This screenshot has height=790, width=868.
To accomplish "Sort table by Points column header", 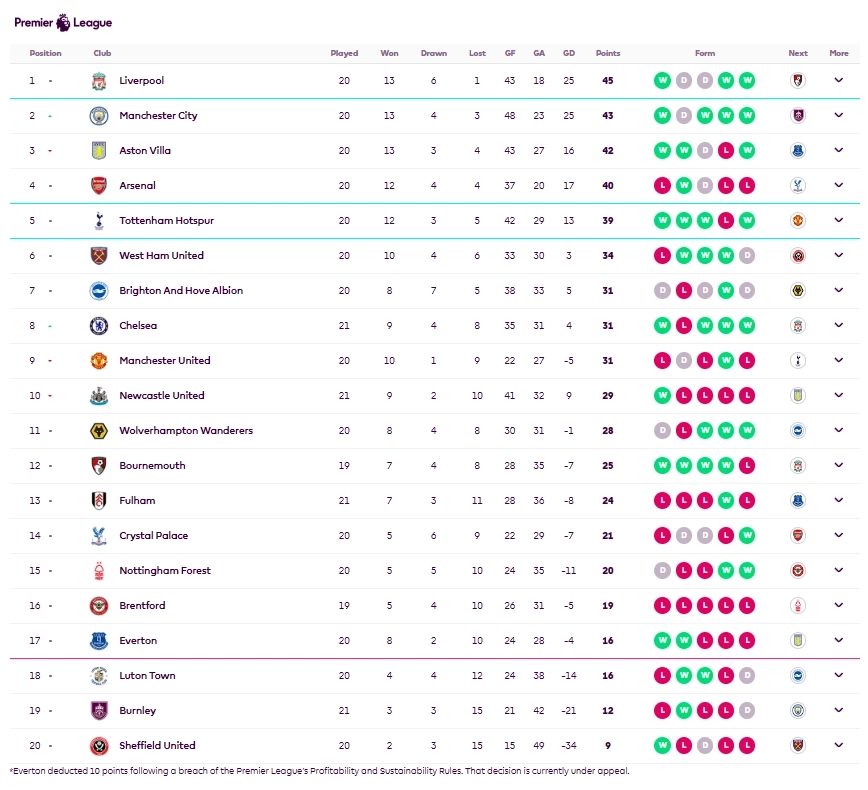I will [x=607, y=54].
